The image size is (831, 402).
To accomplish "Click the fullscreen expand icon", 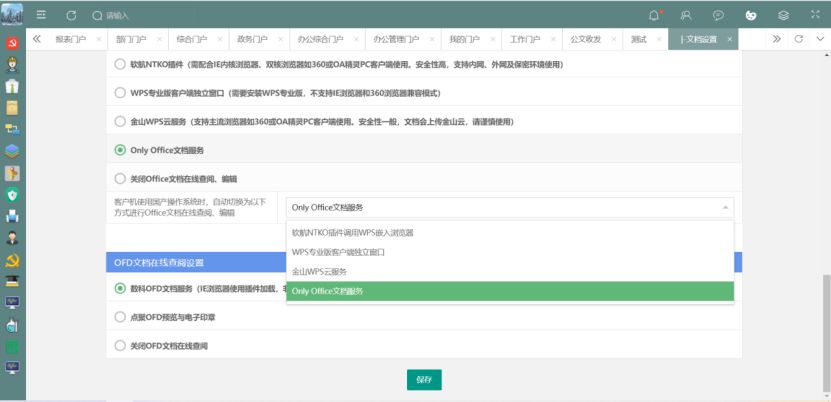I will [x=815, y=16].
